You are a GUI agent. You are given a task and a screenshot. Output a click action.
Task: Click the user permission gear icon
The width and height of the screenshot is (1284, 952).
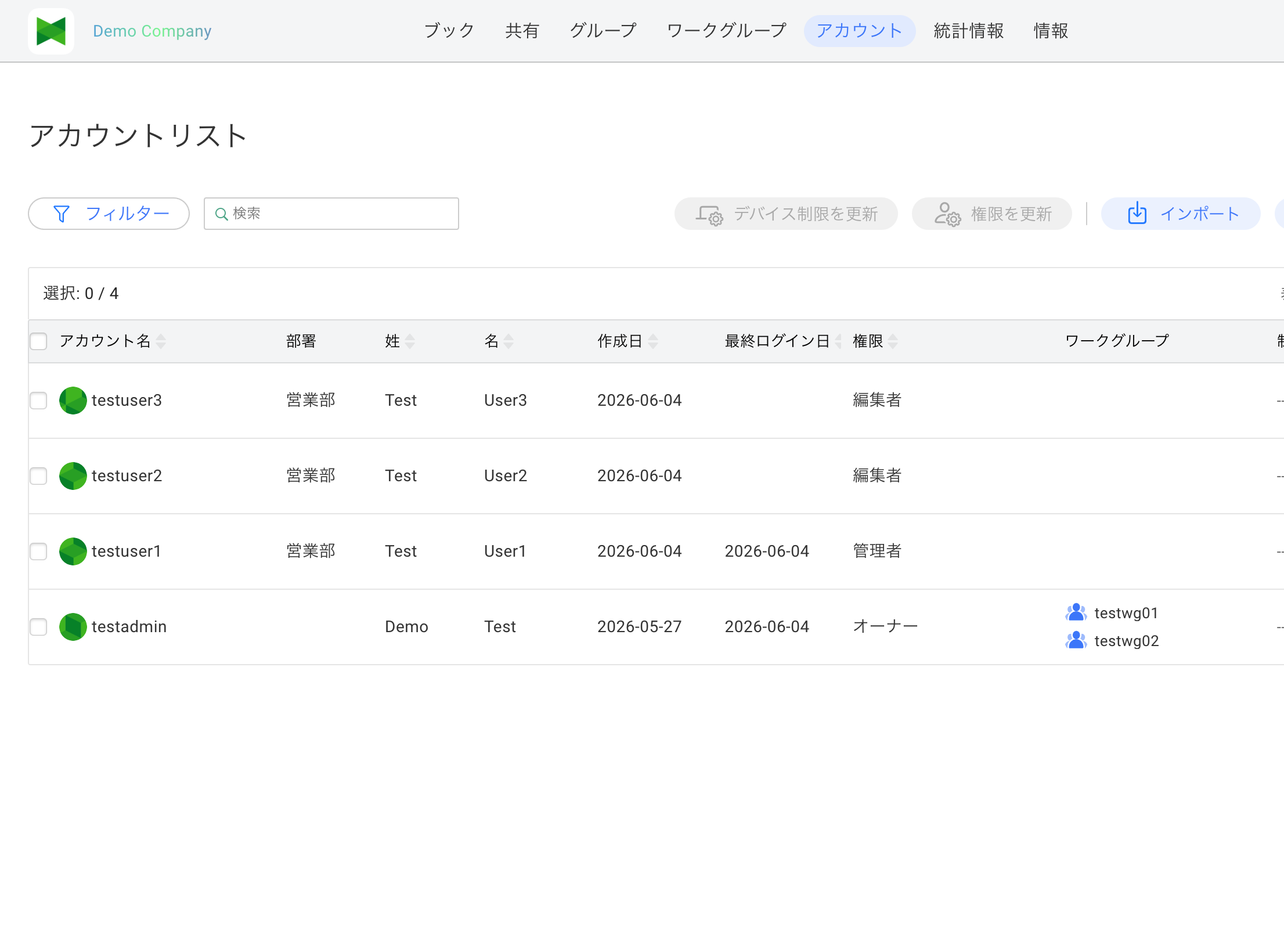pos(947,214)
